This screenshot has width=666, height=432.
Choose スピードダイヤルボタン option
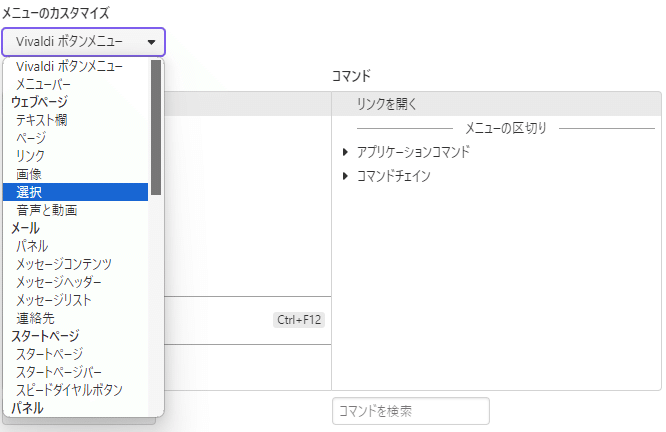(x=76, y=390)
